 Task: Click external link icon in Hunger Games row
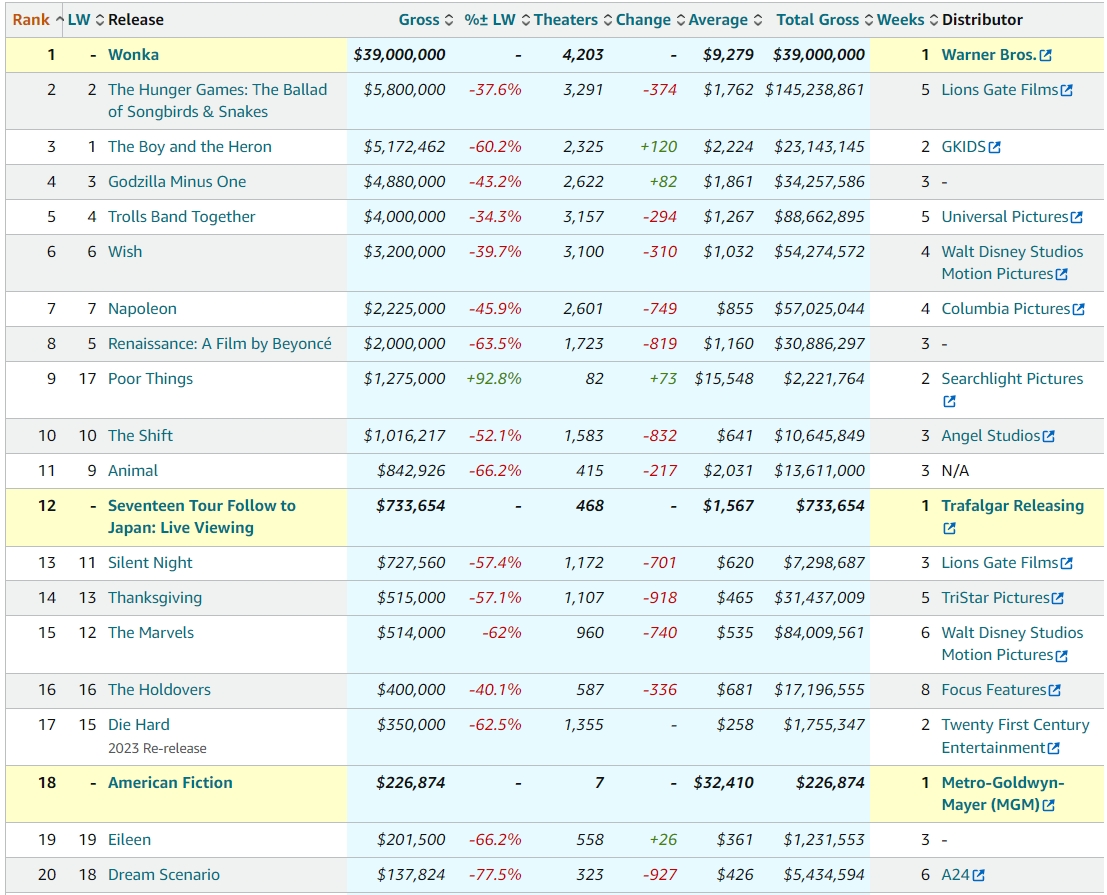click(1067, 90)
